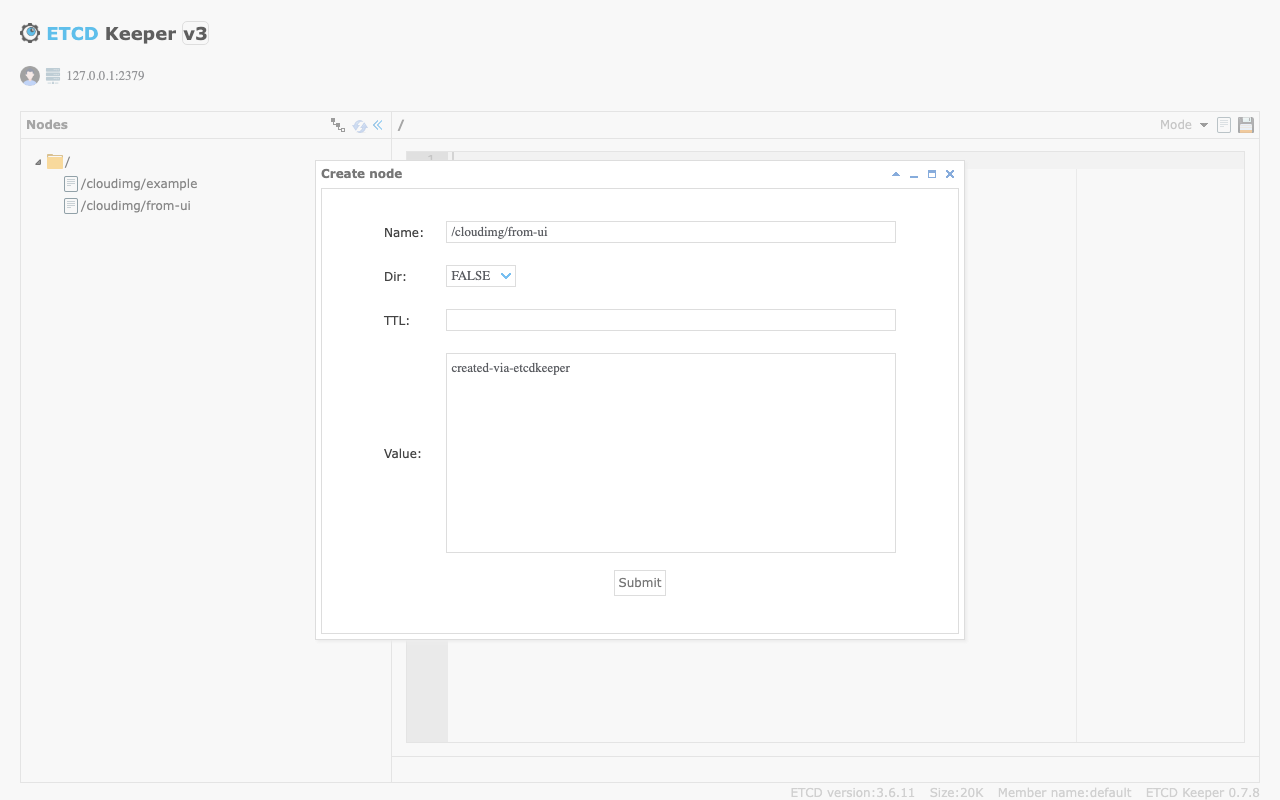This screenshot has width=1280, height=800.
Task: Close the Create node dialog
Action: 950,174
